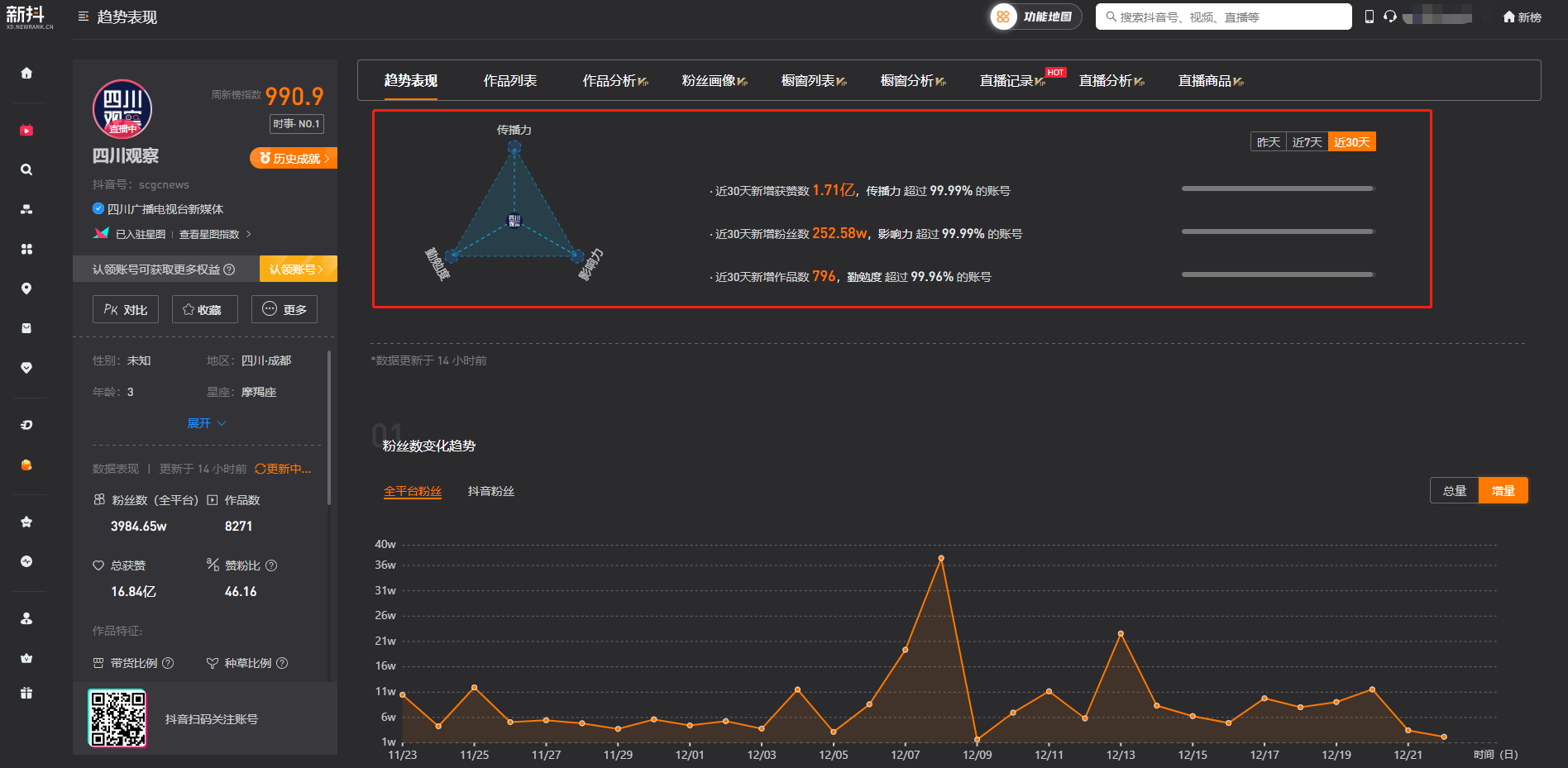This screenshot has width=1568, height=768.
Task: Click 收藏 favorite button
Action: (x=205, y=309)
